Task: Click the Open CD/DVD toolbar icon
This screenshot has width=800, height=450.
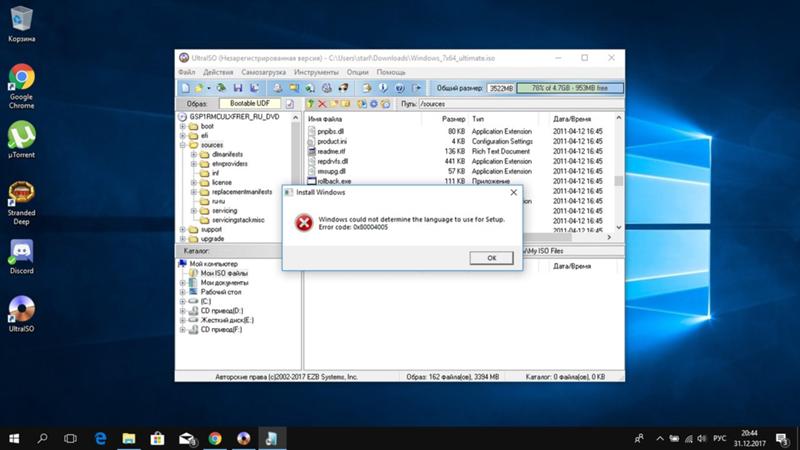Action: (221, 88)
